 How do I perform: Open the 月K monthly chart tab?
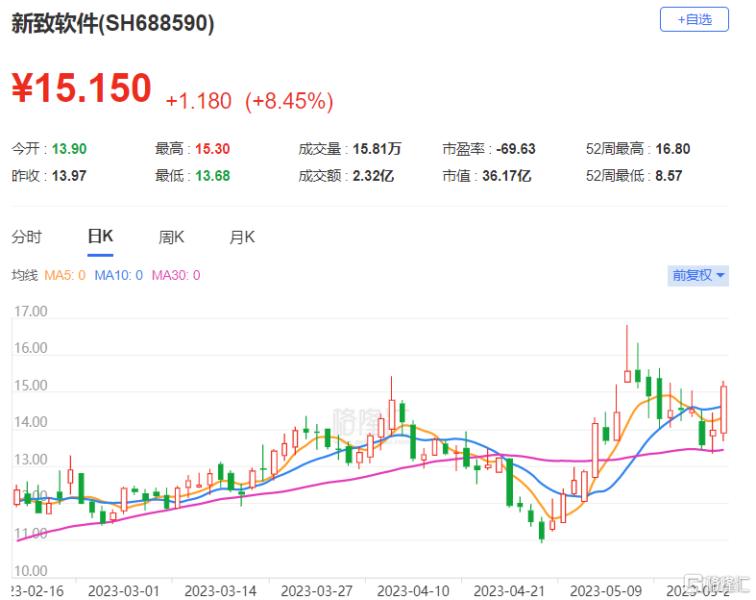tap(242, 237)
